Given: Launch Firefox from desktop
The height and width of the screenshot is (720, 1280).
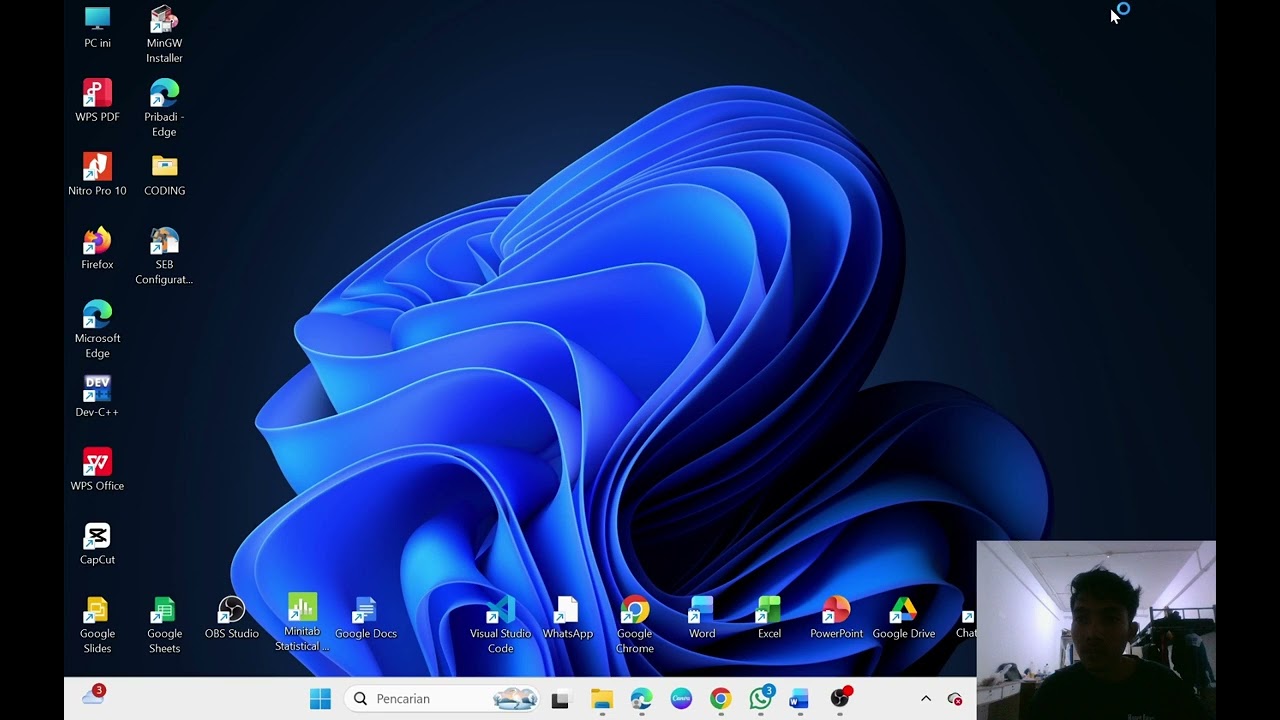Looking at the screenshot, I should [x=97, y=249].
